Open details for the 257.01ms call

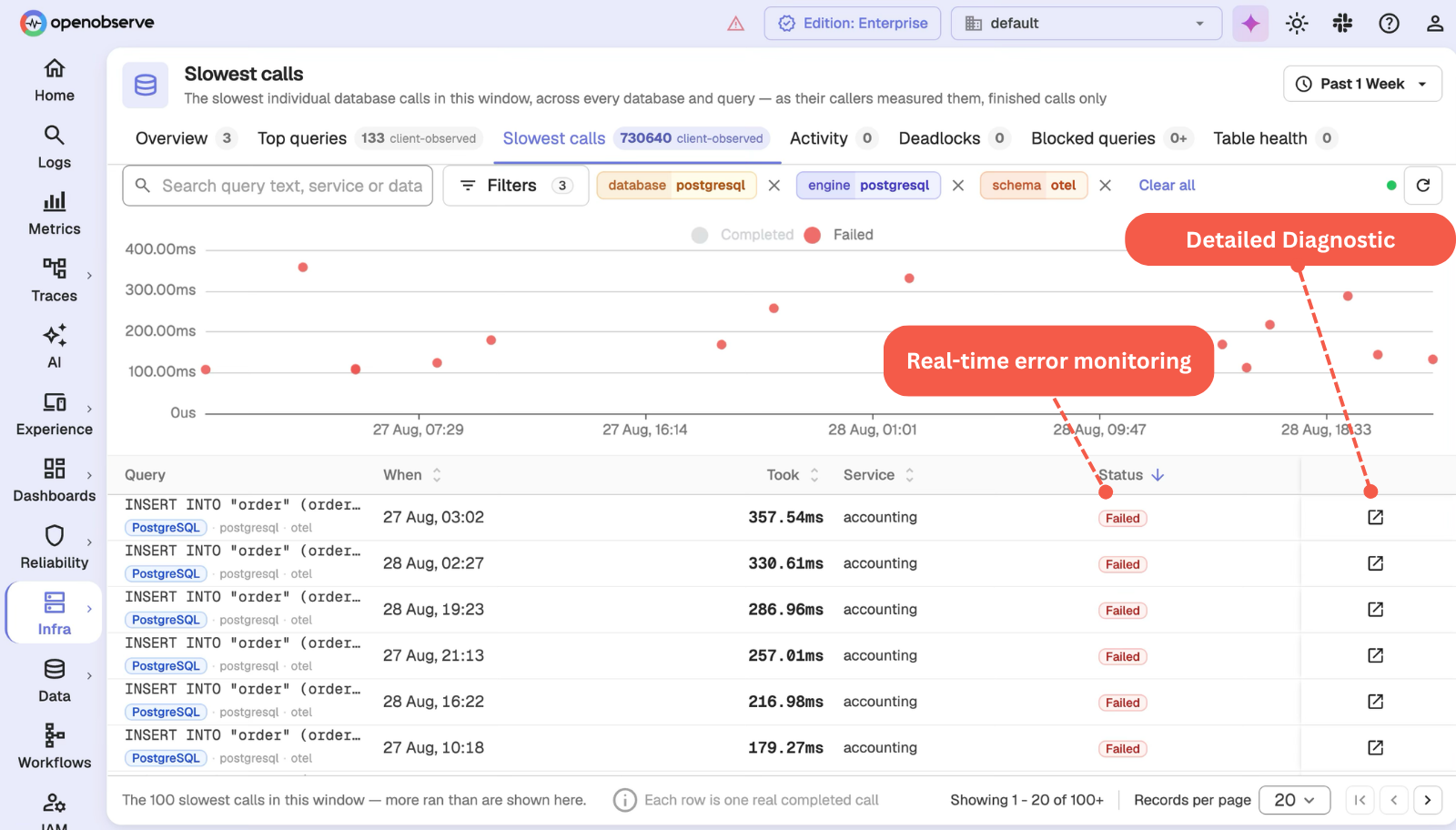pos(1375,655)
